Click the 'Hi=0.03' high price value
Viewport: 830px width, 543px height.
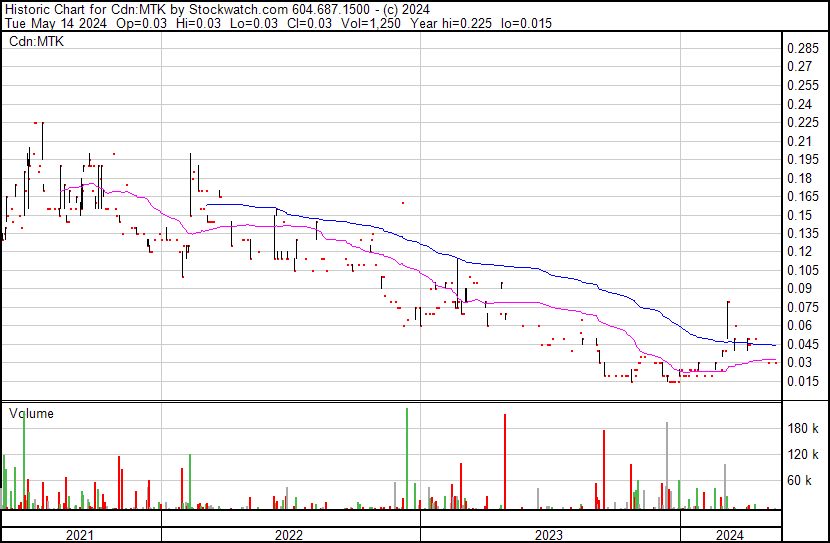[x=197, y=23]
